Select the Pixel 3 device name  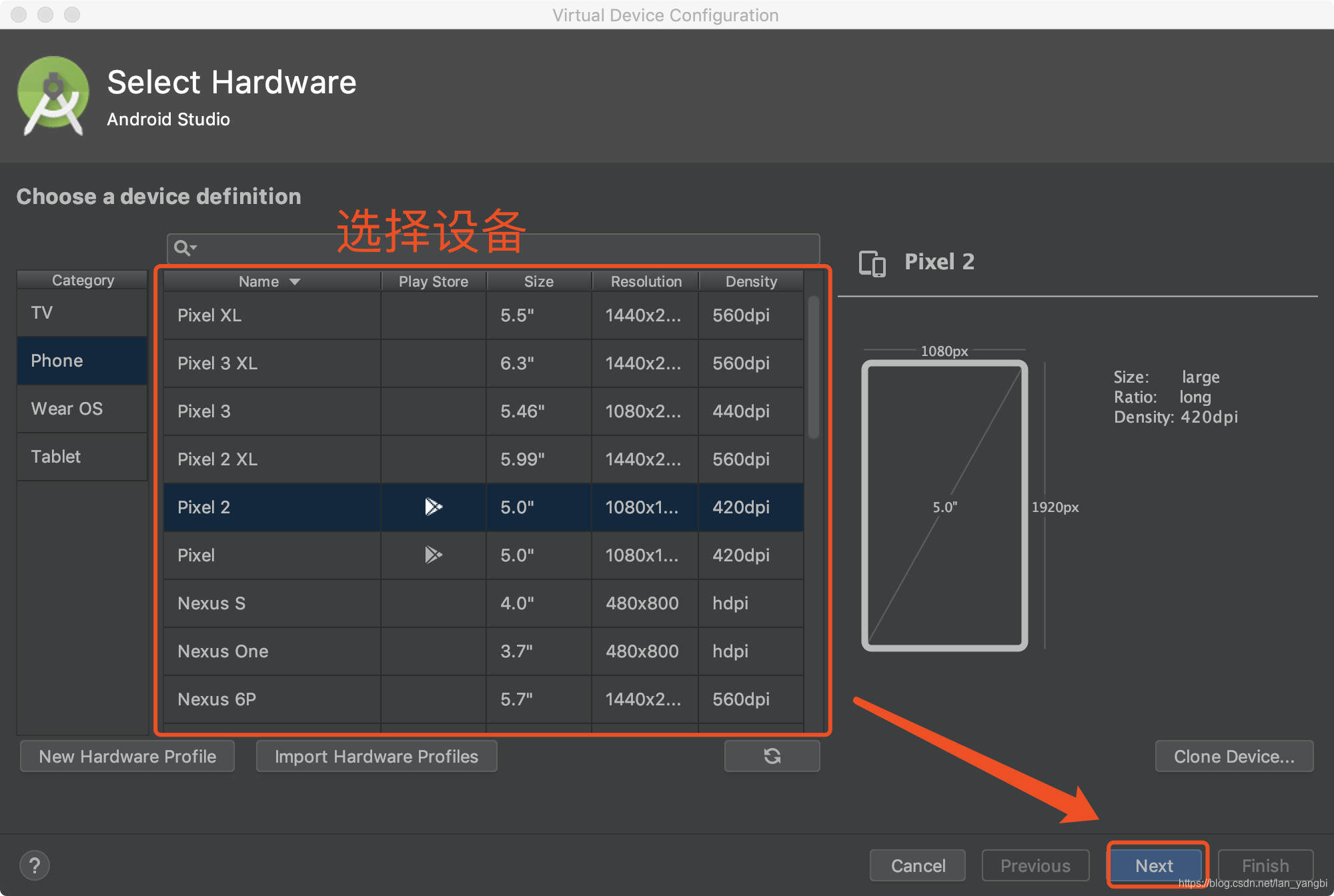pyautogui.click(x=204, y=411)
